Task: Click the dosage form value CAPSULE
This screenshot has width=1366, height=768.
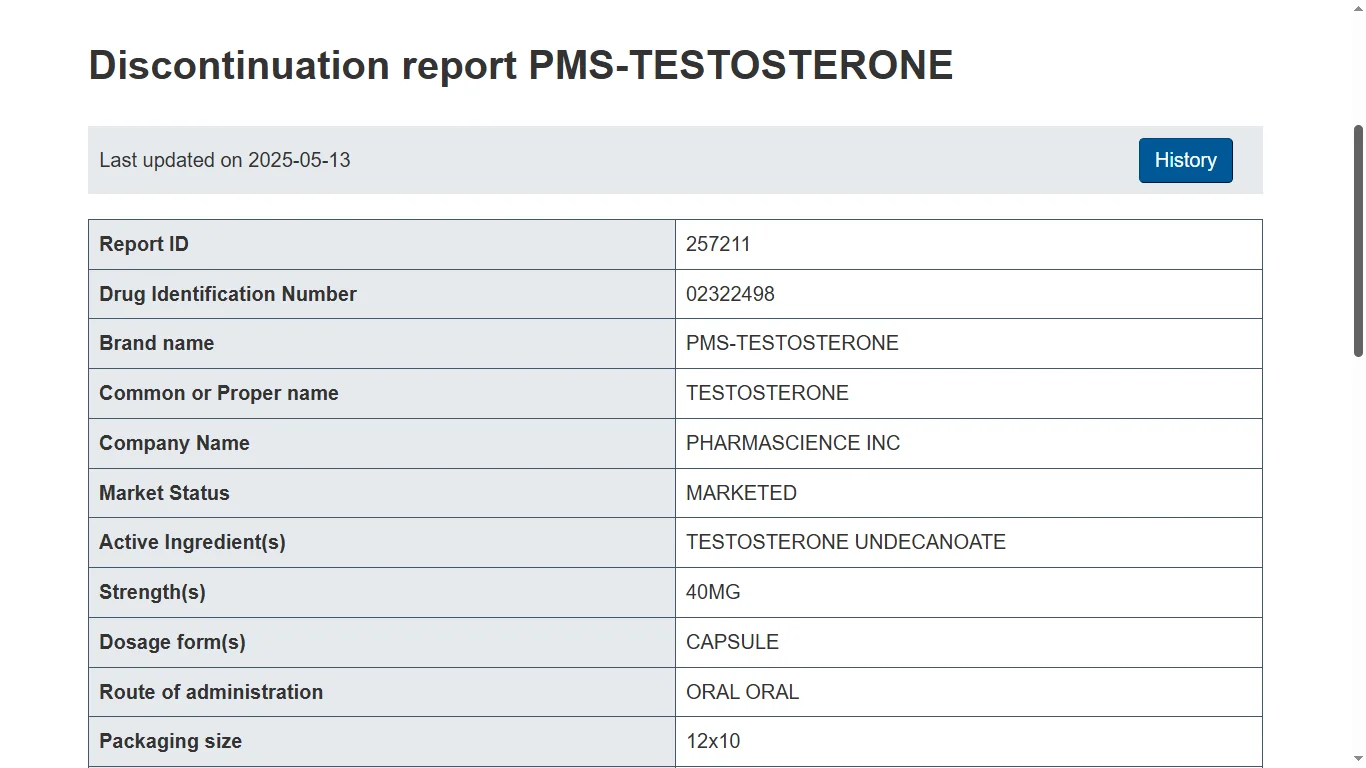Action: pos(732,642)
